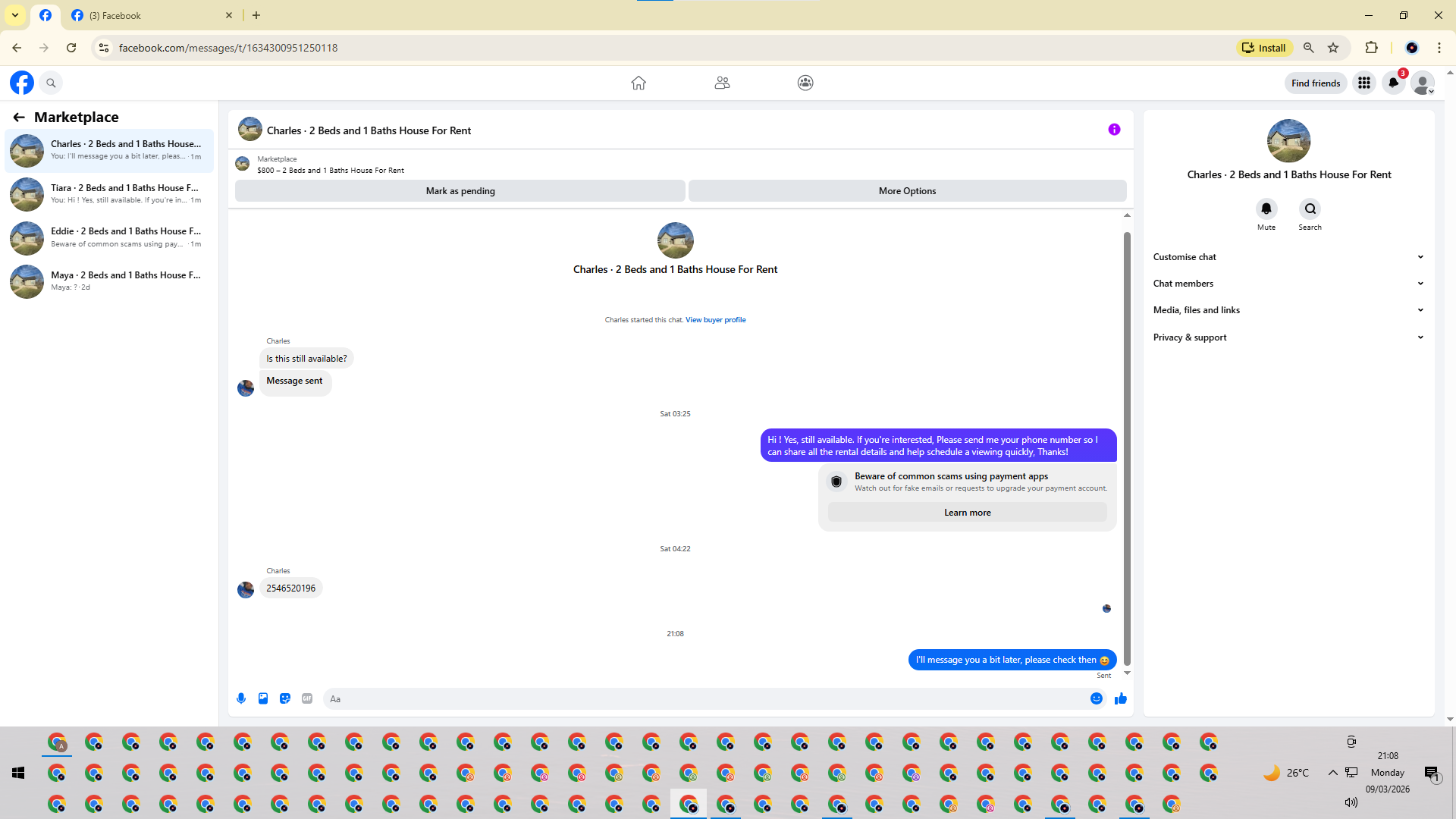This screenshot has height=819, width=1456.
Task: Click the chat scrollbar thumb
Action: tap(1127, 447)
